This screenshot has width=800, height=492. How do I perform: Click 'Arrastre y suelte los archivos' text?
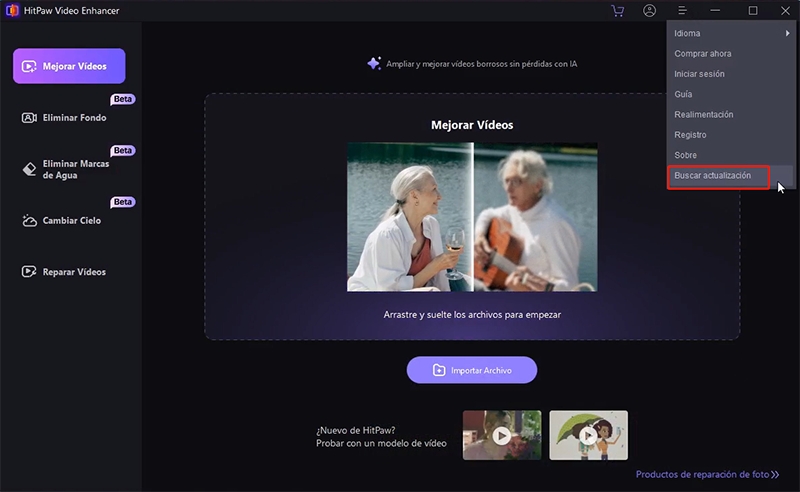pyautogui.click(x=472, y=315)
